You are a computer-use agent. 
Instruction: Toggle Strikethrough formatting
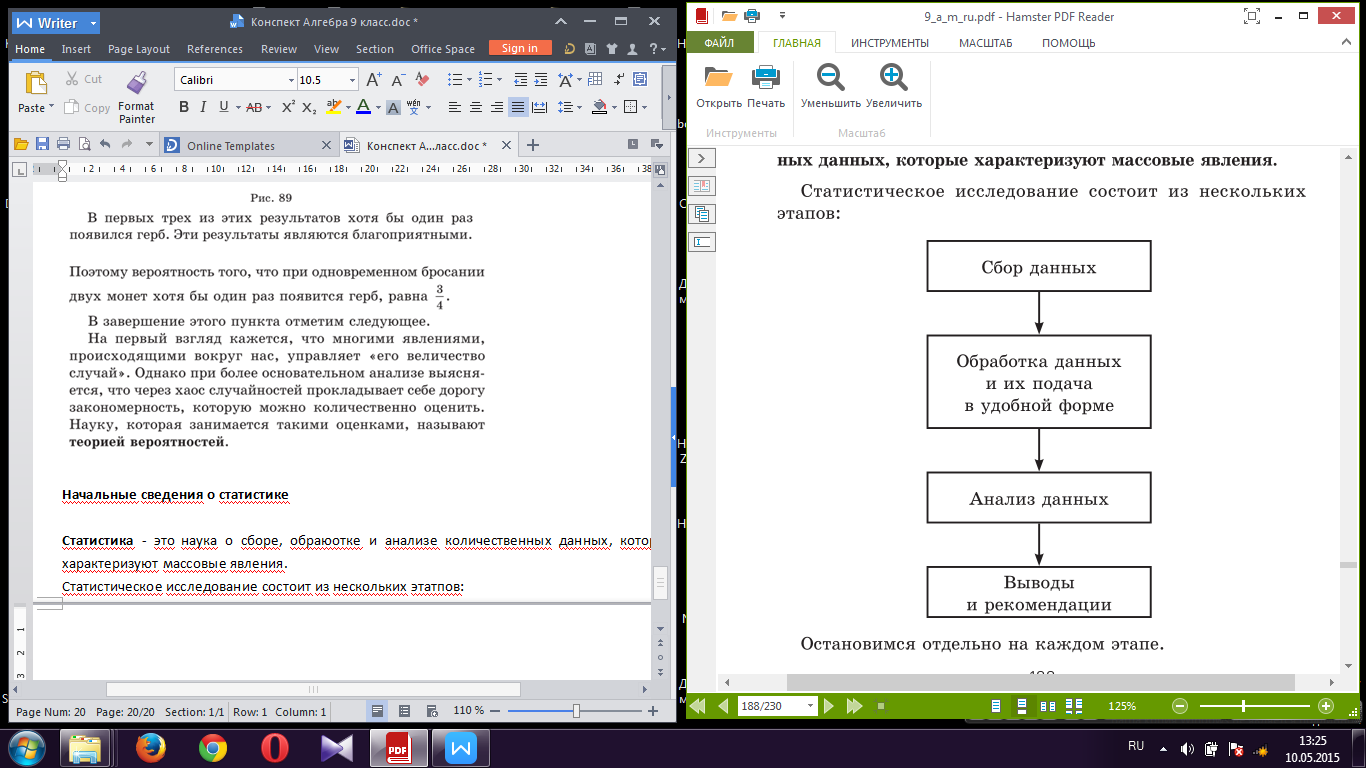point(255,107)
